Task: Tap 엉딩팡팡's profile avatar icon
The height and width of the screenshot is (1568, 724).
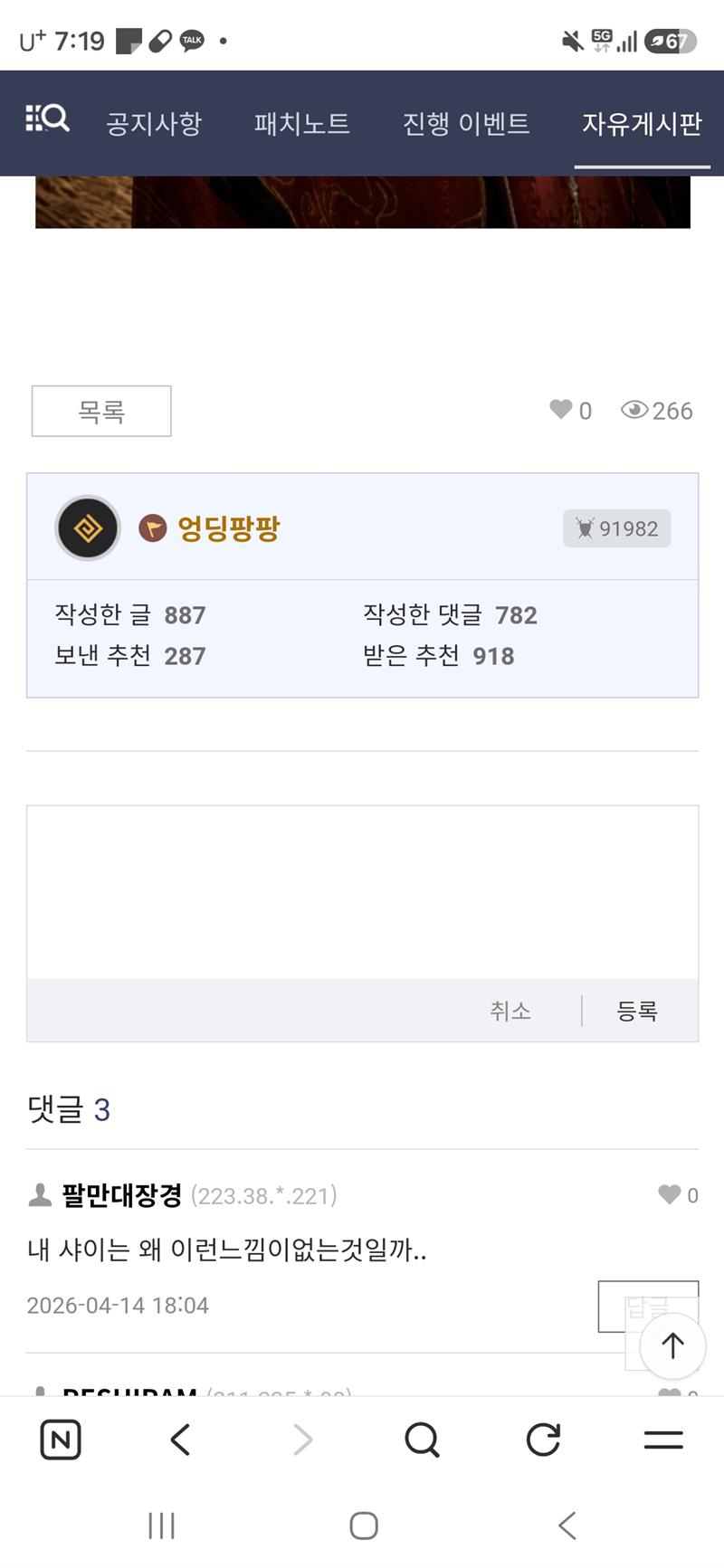Action: (88, 528)
